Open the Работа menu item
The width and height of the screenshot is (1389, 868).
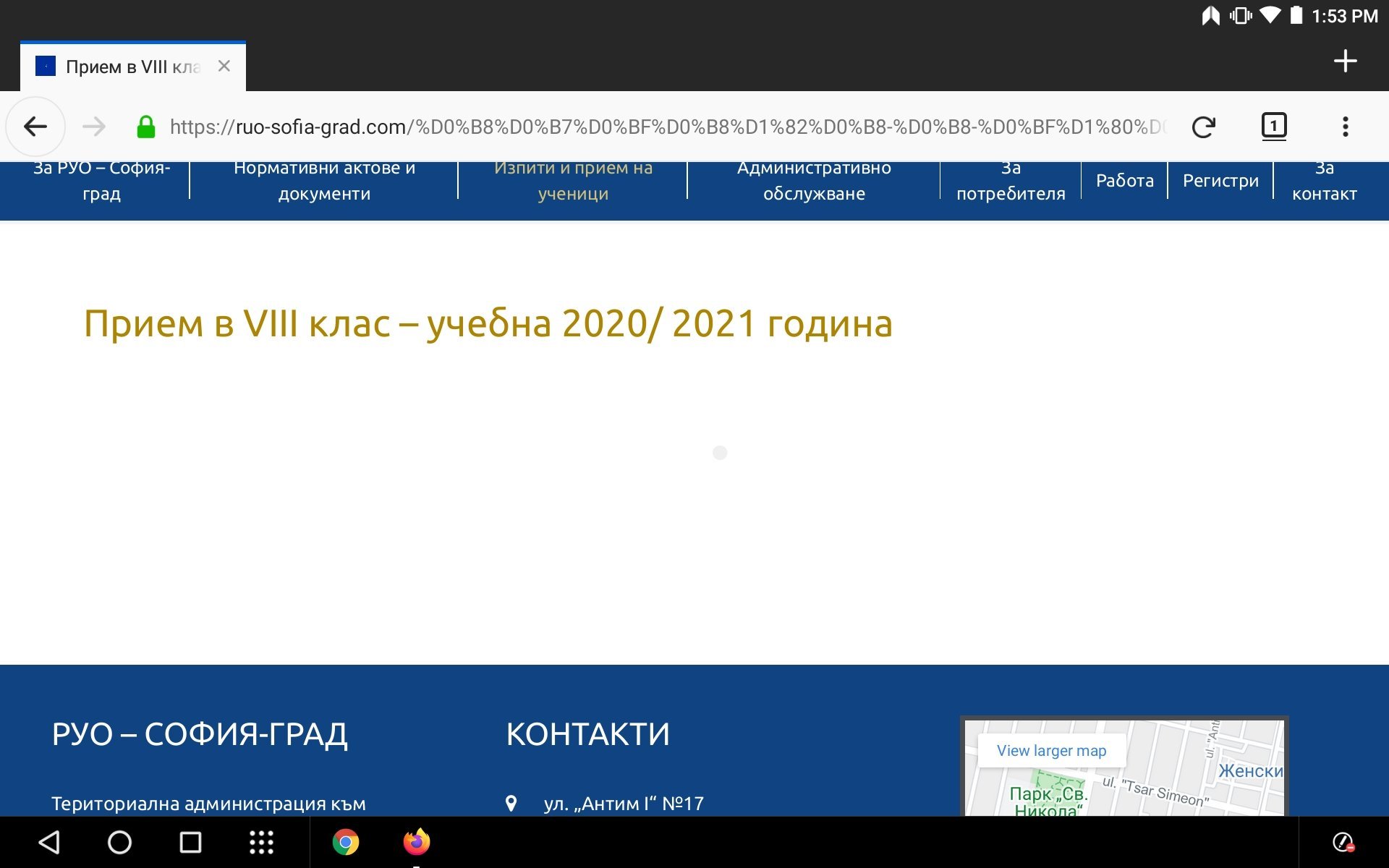[x=1124, y=181]
